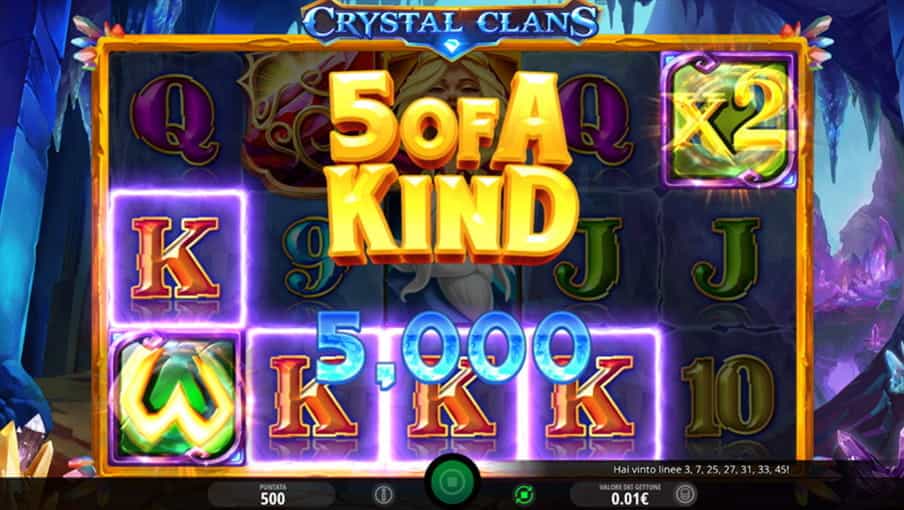Click the purple Q symbol top left
The image size is (904, 510).
click(x=175, y=120)
